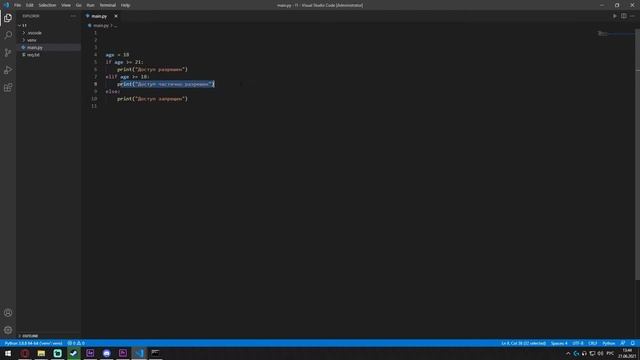
Task: Open the terminal app in taskbar
Action: coord(156,353)
